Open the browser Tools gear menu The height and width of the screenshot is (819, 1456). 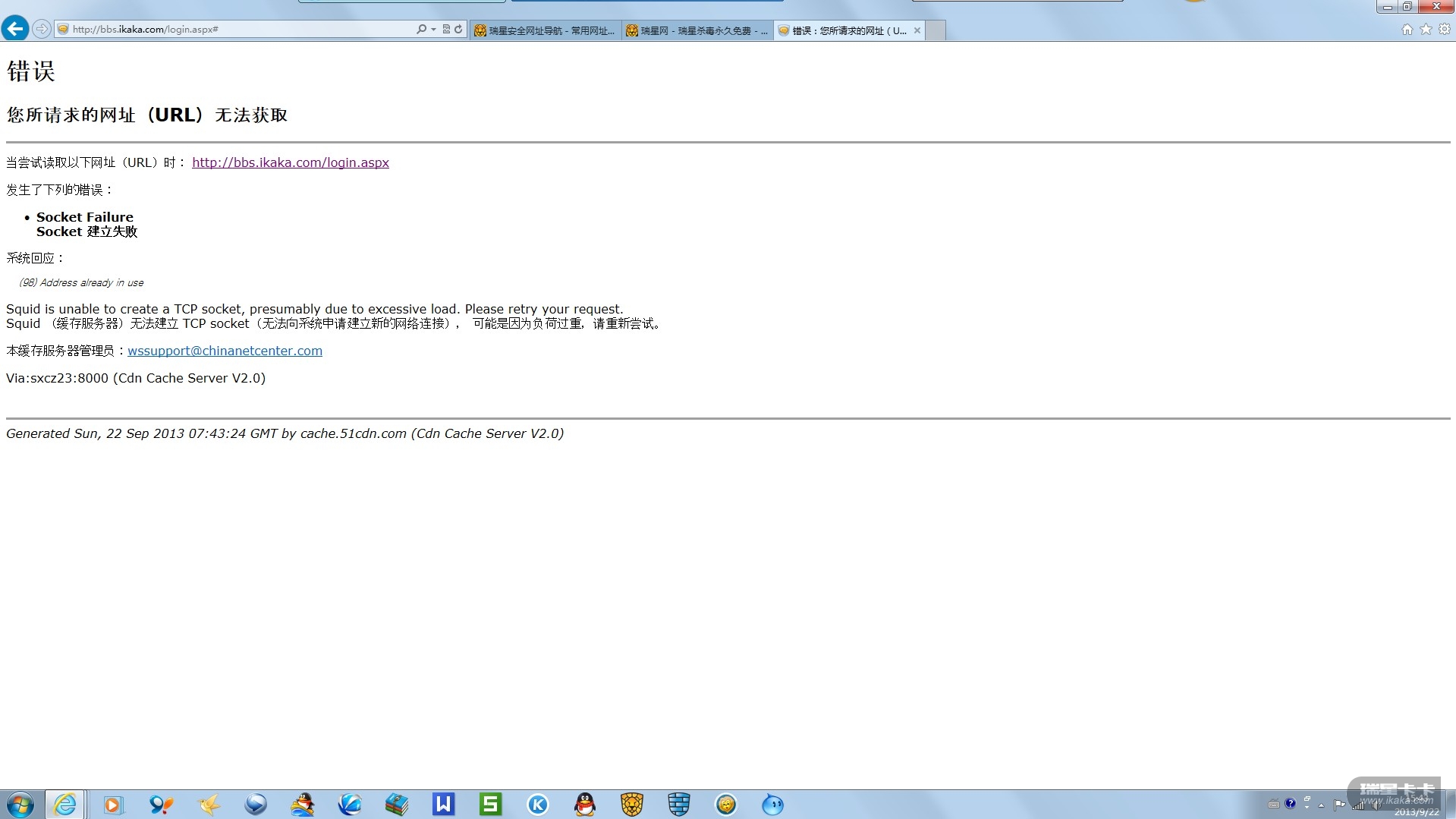tap(1445, 29)
